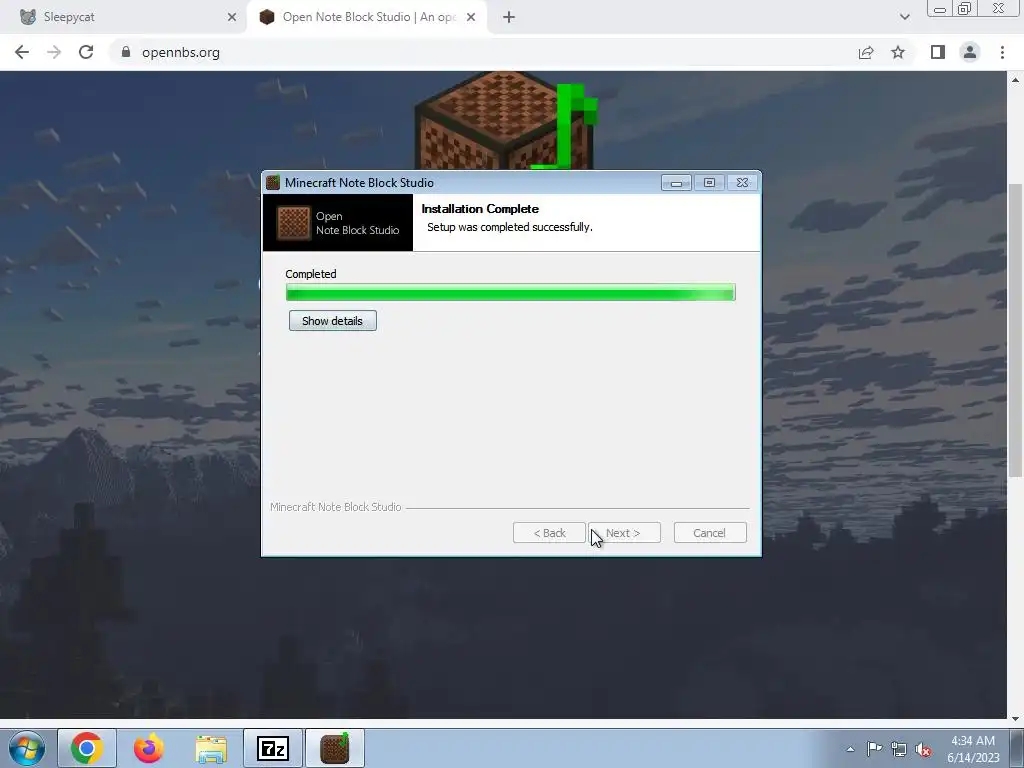Click scroll-down arrow of page scrollbar
Image resolution: width=1024 pixels, height=768 pixels.
1015,719
